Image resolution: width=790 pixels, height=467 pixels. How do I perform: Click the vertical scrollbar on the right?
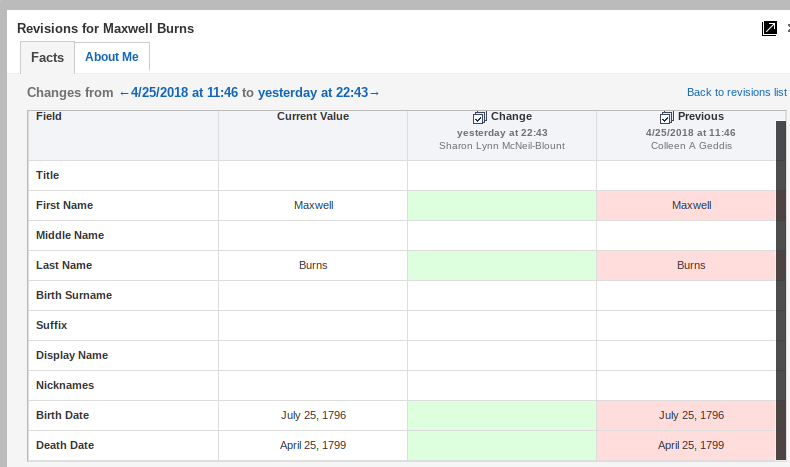[781, 290]
